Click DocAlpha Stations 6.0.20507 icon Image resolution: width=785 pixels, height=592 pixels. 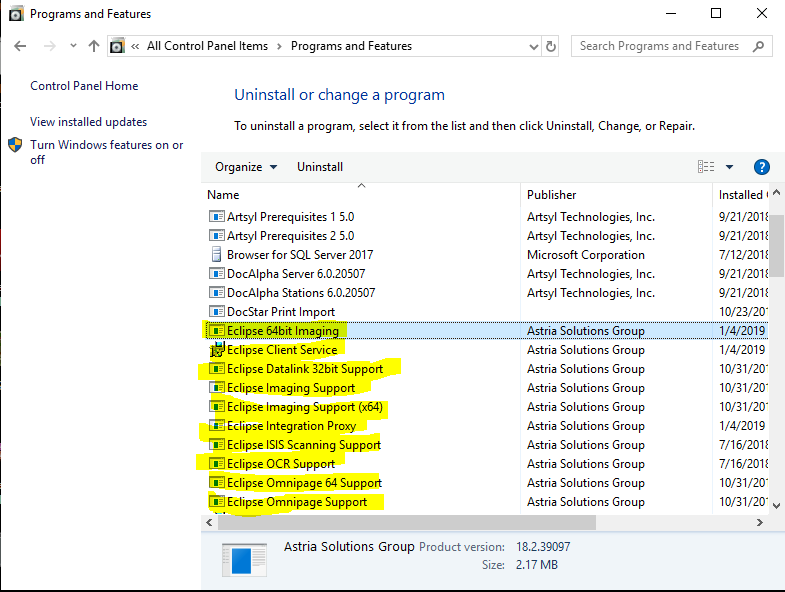pos(216,293)
